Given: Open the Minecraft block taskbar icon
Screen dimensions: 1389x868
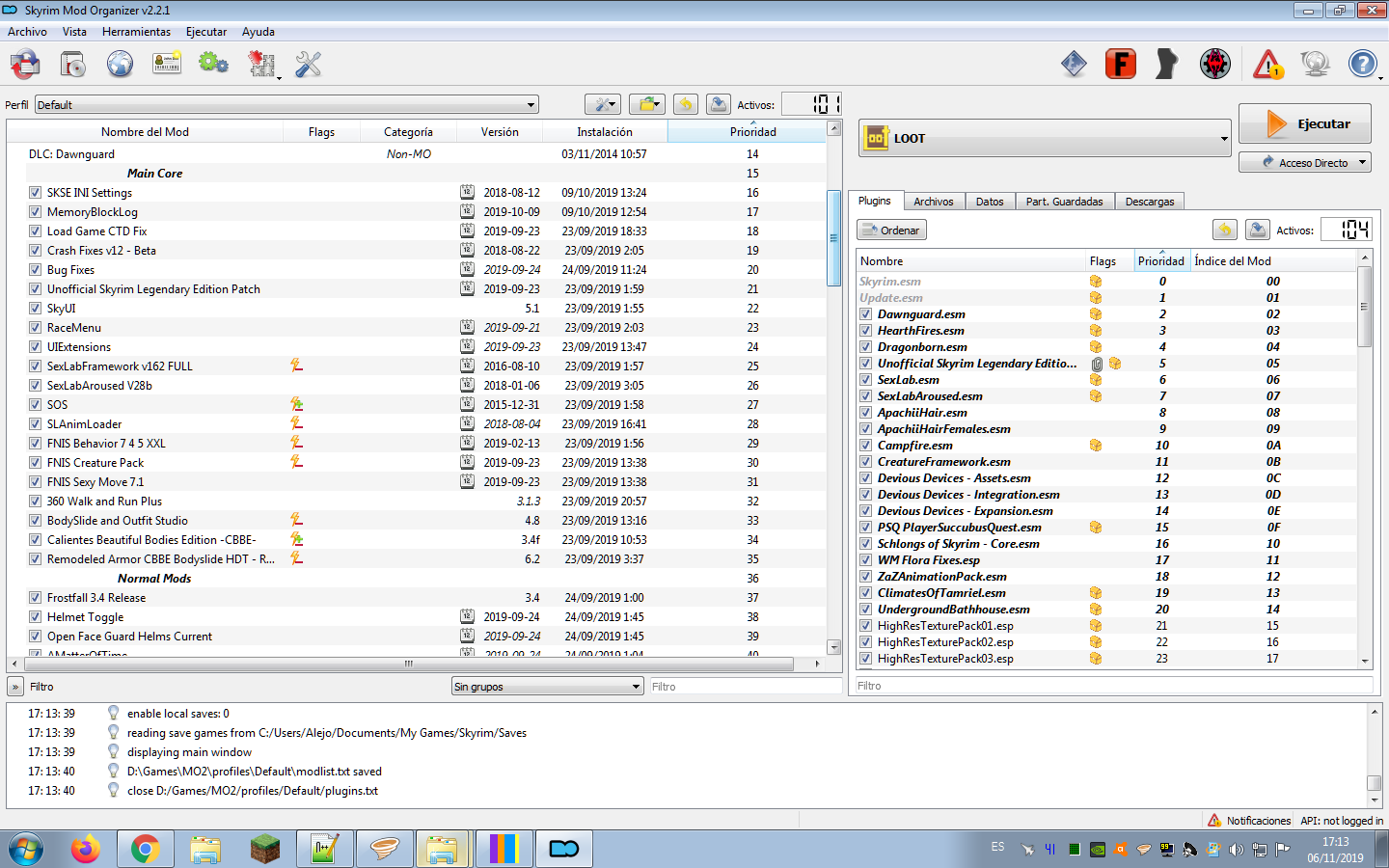Looking at the screenshot, I should pyautogui.click(x=264, y=849).
